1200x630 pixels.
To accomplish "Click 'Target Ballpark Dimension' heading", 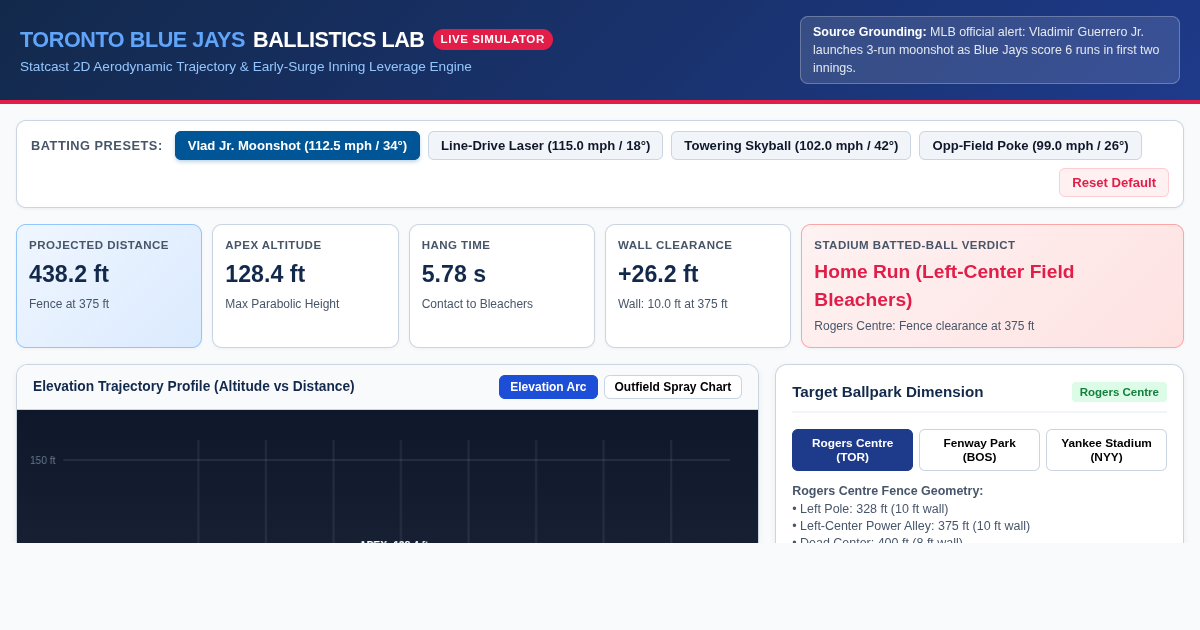I will 888,392.
